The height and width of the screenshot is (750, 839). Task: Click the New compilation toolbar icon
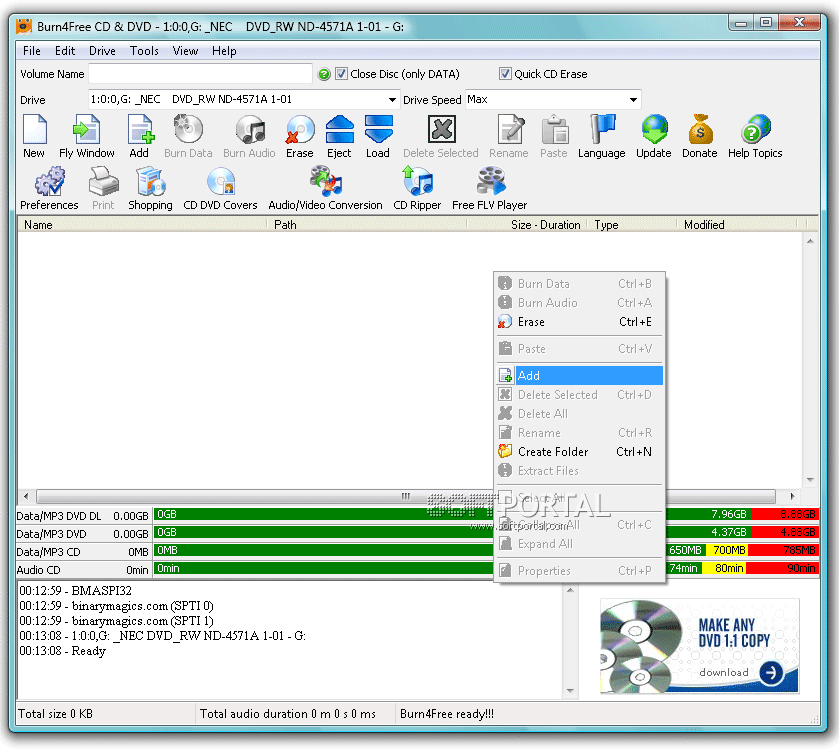point(34,135)
